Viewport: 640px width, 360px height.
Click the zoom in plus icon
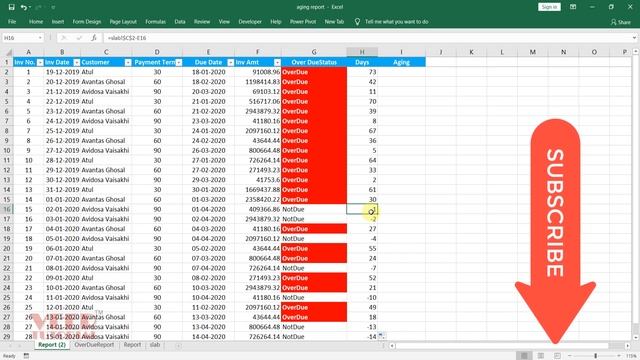coord(619,356)
